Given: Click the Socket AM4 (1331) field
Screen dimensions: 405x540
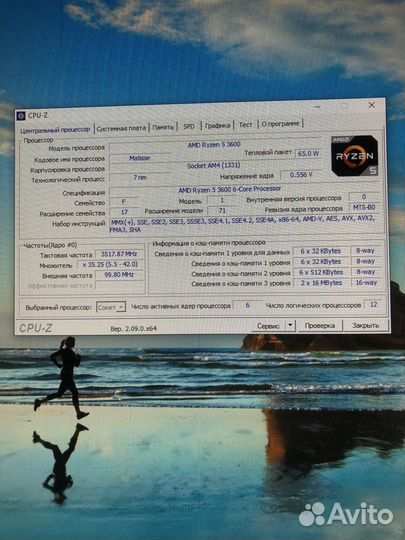Looking at the screenshot, I should pyautogui.click(x=214, y=166).
